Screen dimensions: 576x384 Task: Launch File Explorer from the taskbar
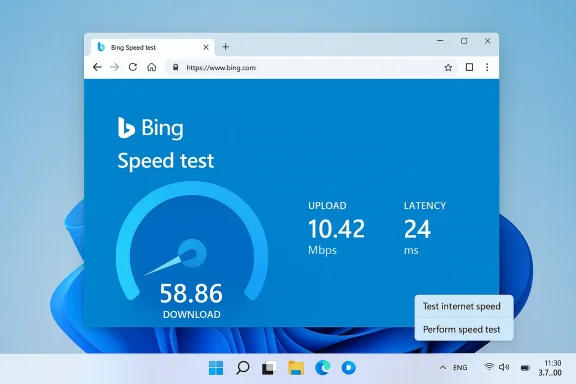click(x=296, y=368)
